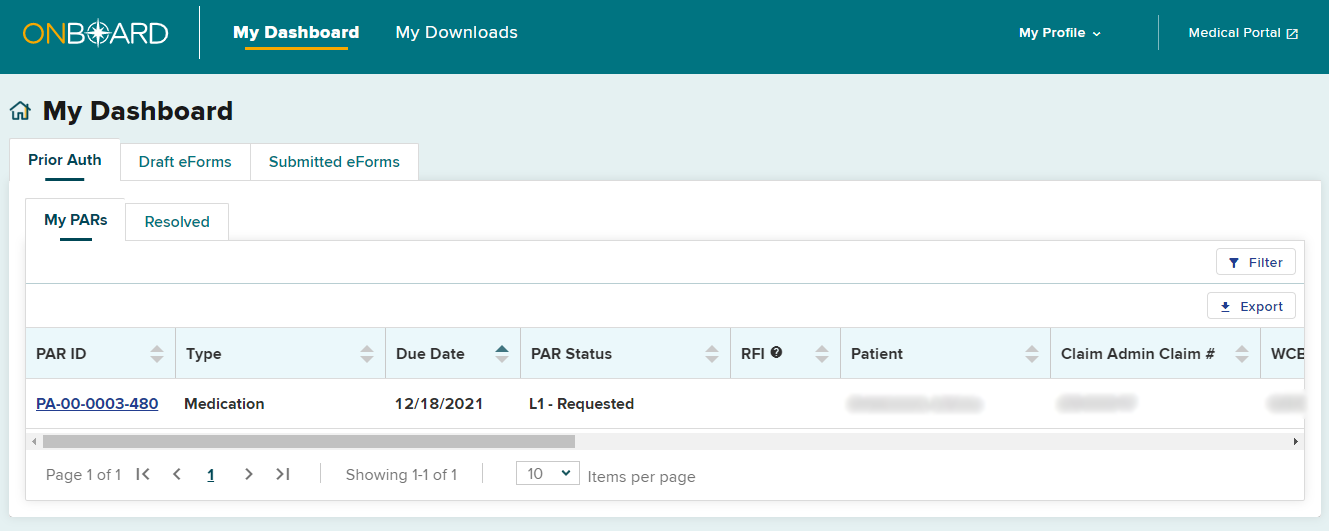
Task: Sort by Claim Admin Claim # column
Action: click(x=1242, y=353)
